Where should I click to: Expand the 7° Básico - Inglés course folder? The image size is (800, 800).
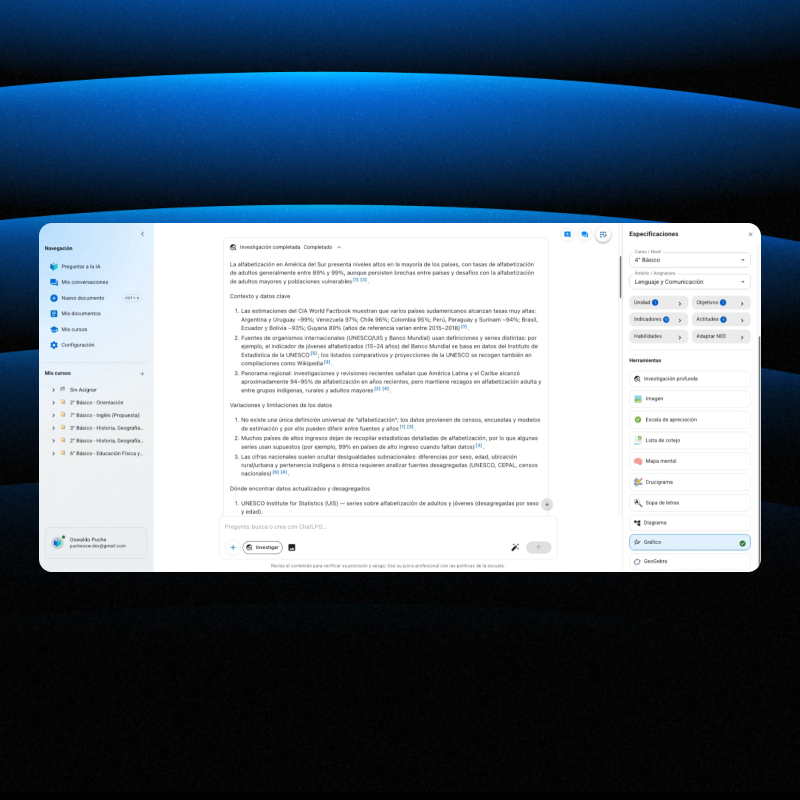pyautogui.click(x=53, y=414)
